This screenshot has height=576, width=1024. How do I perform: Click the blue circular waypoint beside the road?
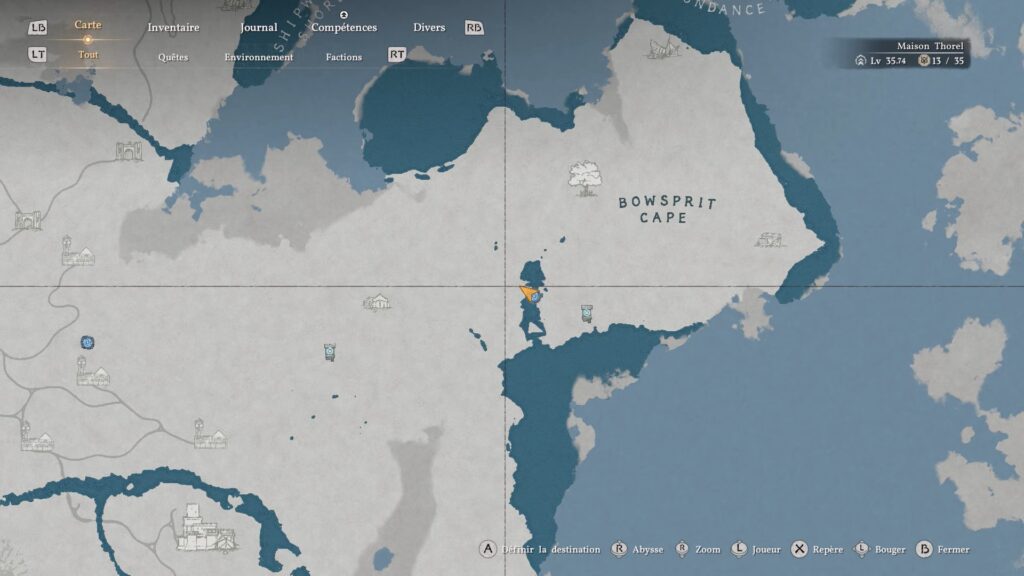point(87,342)
